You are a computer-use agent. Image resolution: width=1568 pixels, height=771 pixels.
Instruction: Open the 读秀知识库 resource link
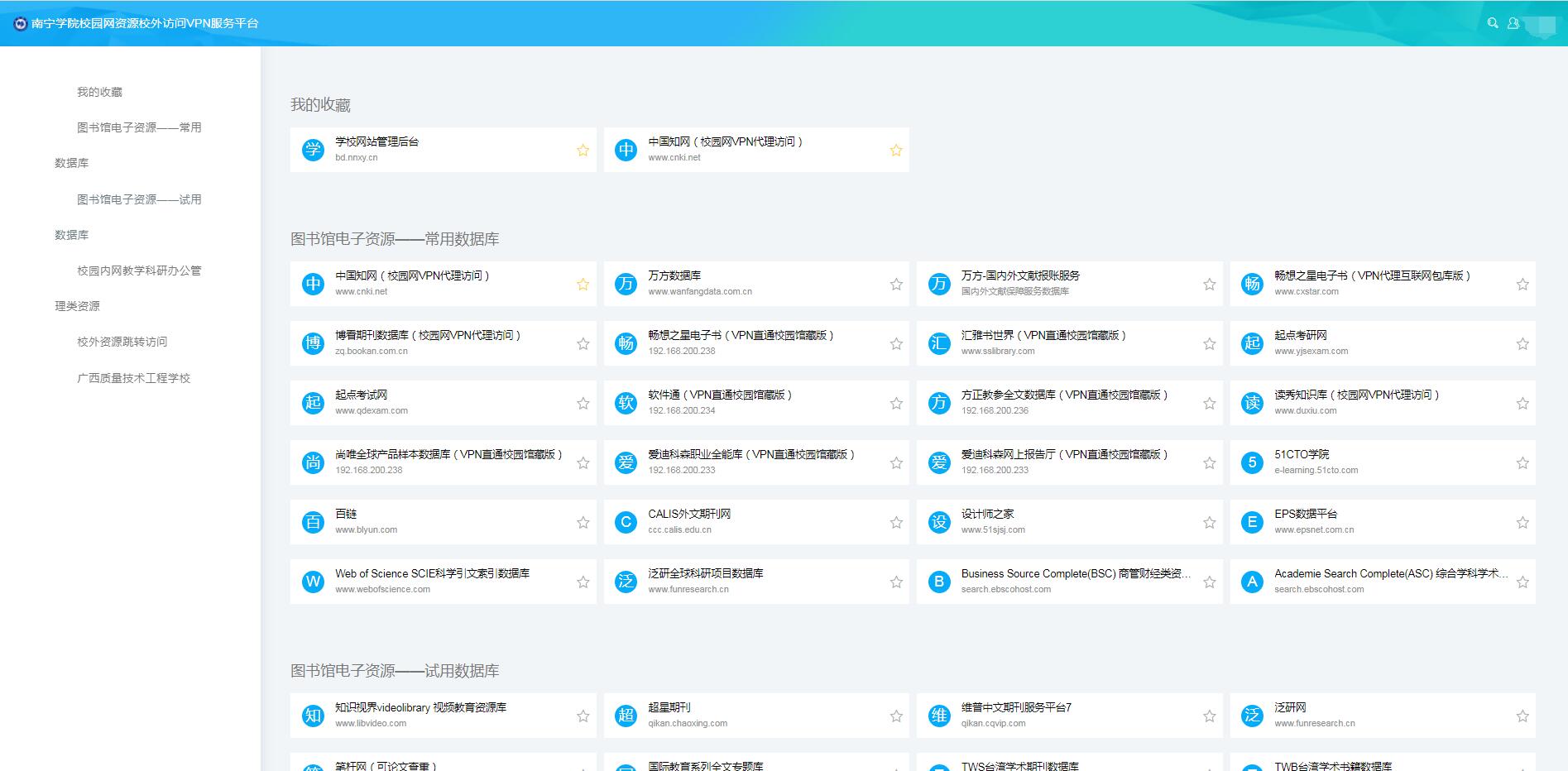(1356, 395)
